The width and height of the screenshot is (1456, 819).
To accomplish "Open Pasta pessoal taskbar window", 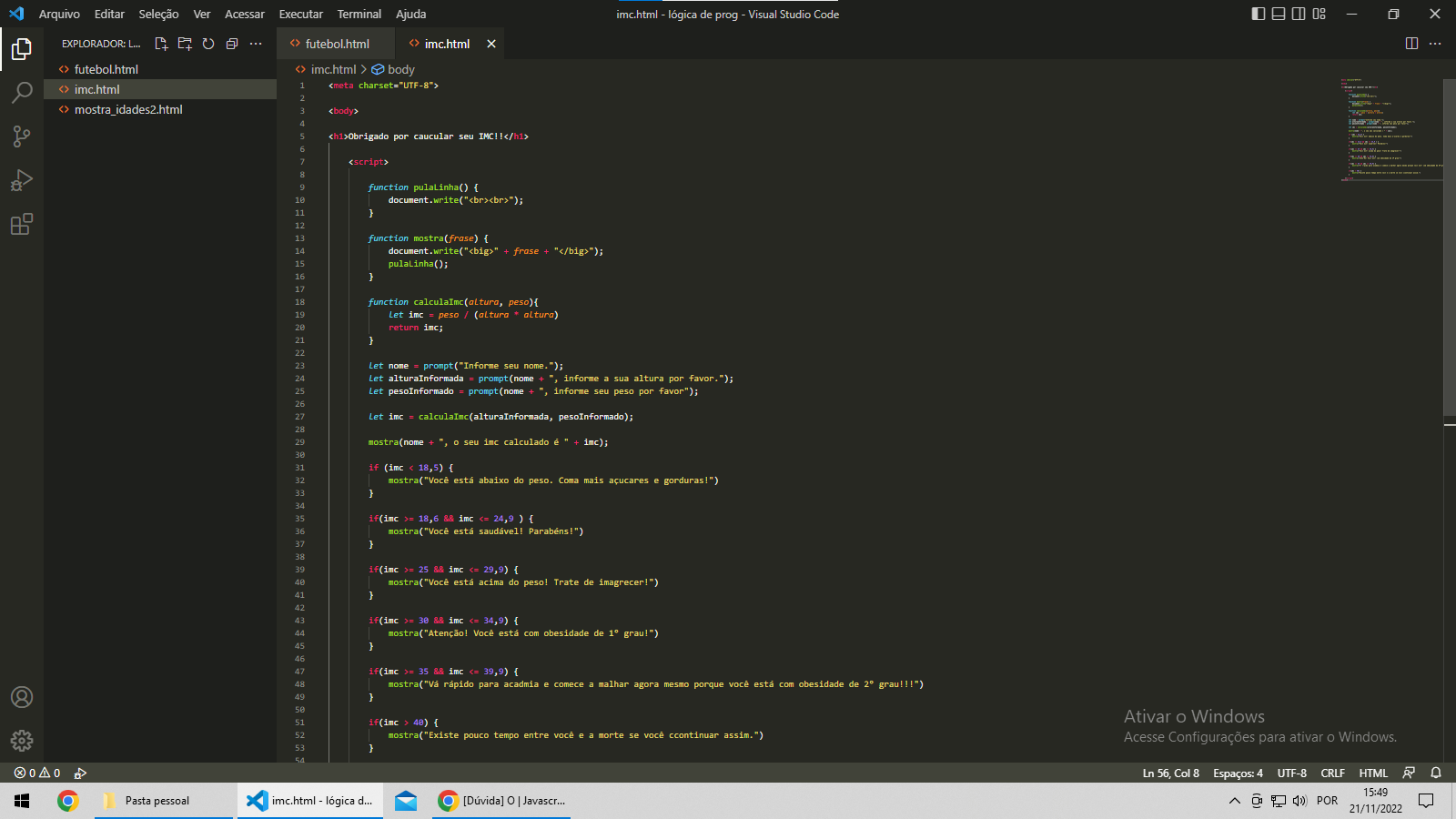I will pos(164,801).
